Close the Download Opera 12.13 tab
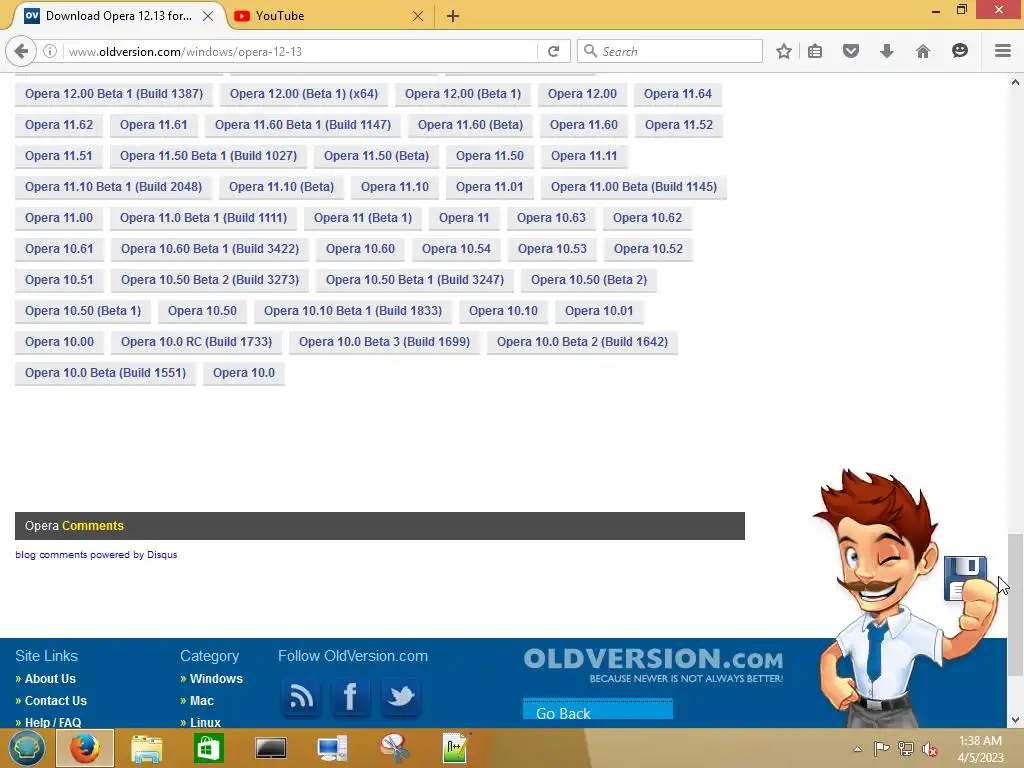The image size is (1024, 768). 208,16
